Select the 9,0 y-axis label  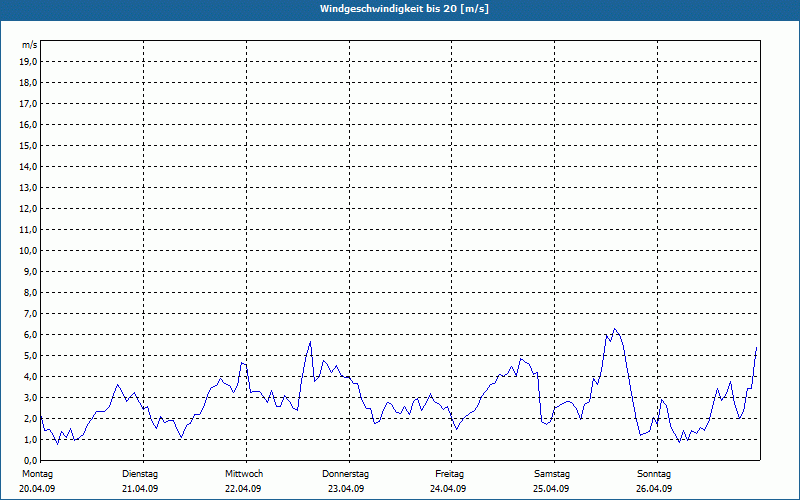pyautogui.click(x=30, y=271)
